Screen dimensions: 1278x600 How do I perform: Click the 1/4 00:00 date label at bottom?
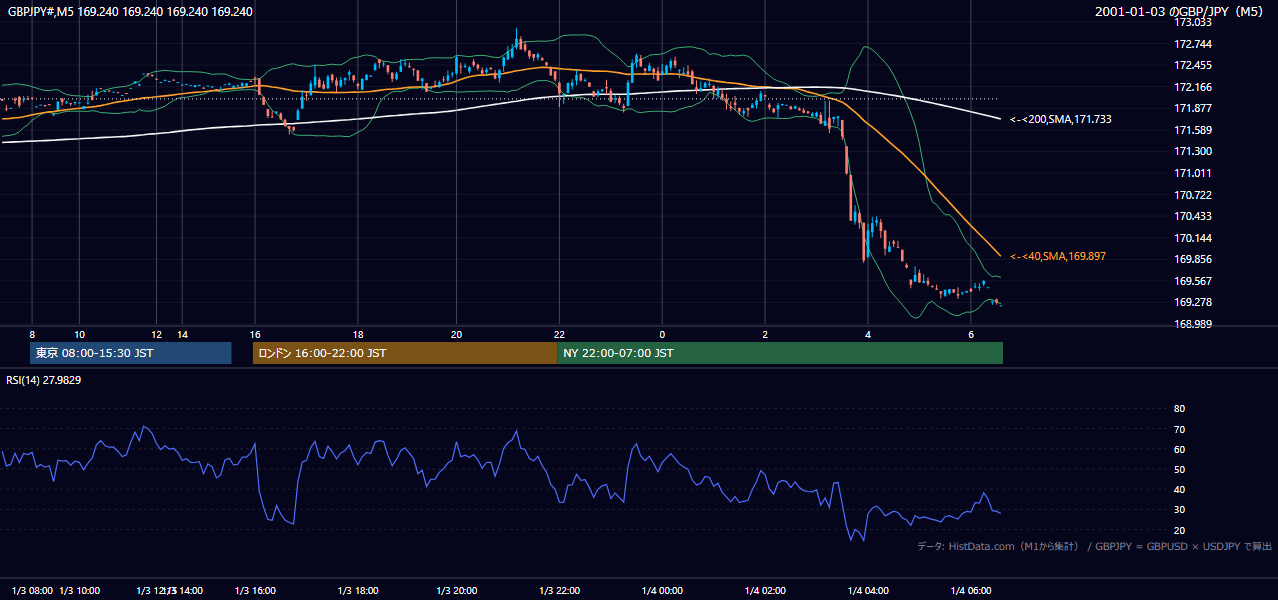[x=661, y=591]
